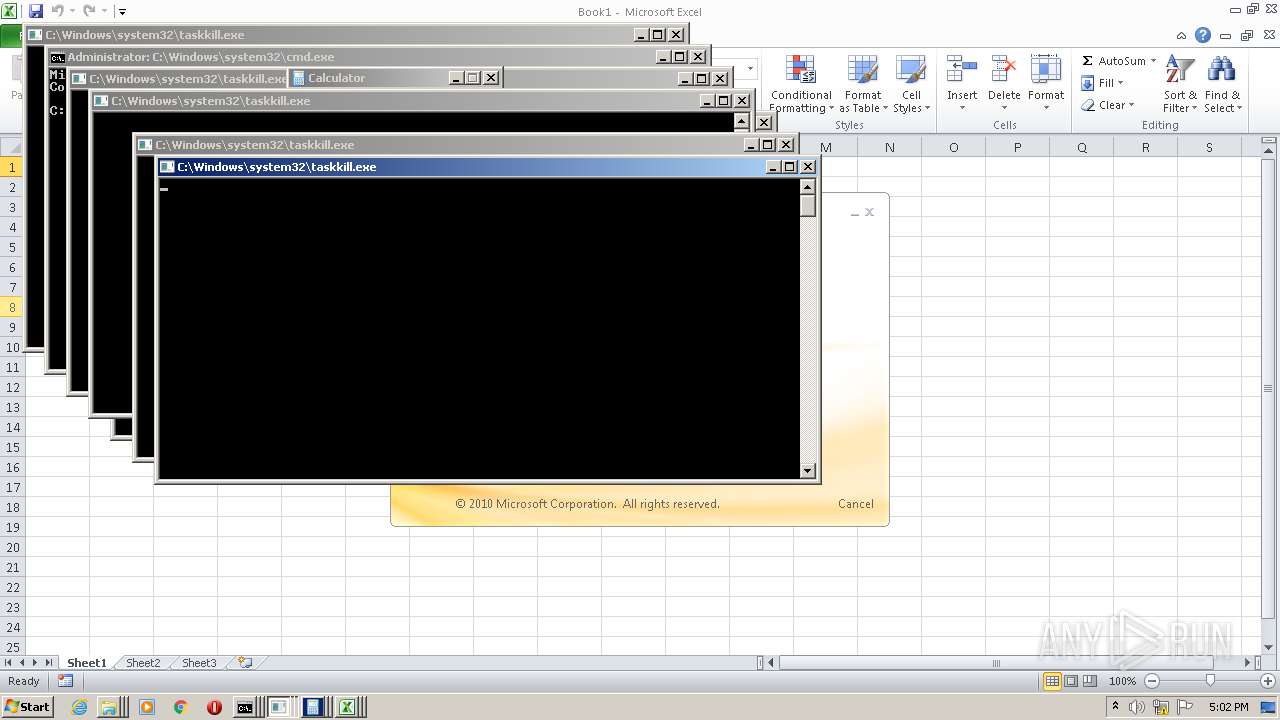Click Zoom In plus button

point(1268,681)
